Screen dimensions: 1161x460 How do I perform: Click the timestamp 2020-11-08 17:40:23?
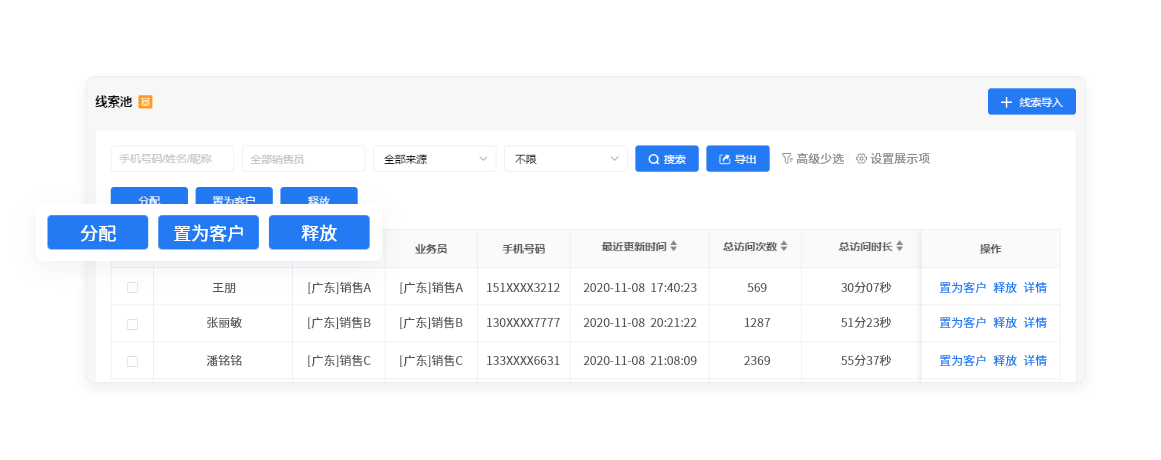[x=640, y=287]
